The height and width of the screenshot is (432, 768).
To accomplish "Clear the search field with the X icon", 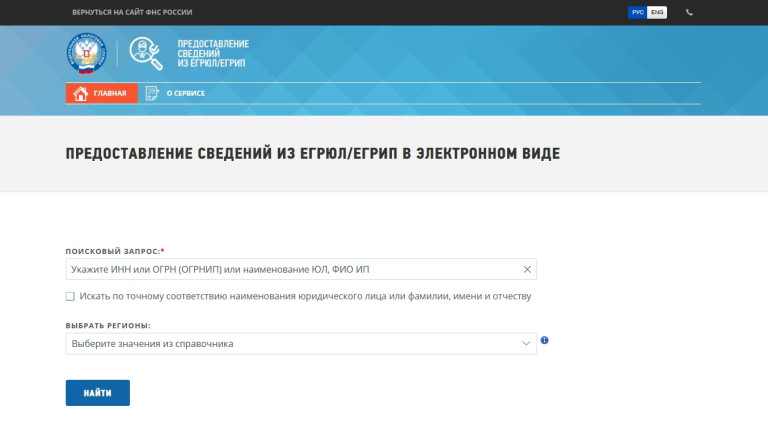I will pos(527,269).
